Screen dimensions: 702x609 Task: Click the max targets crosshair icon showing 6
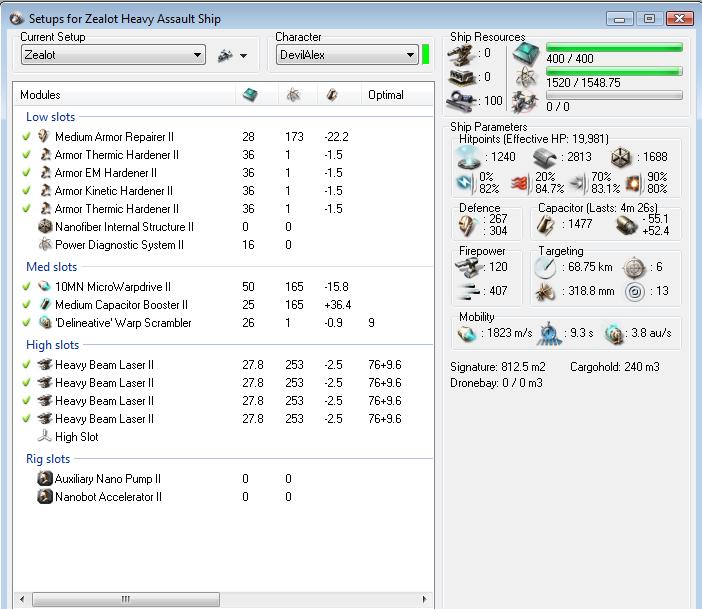coord(634,268)
